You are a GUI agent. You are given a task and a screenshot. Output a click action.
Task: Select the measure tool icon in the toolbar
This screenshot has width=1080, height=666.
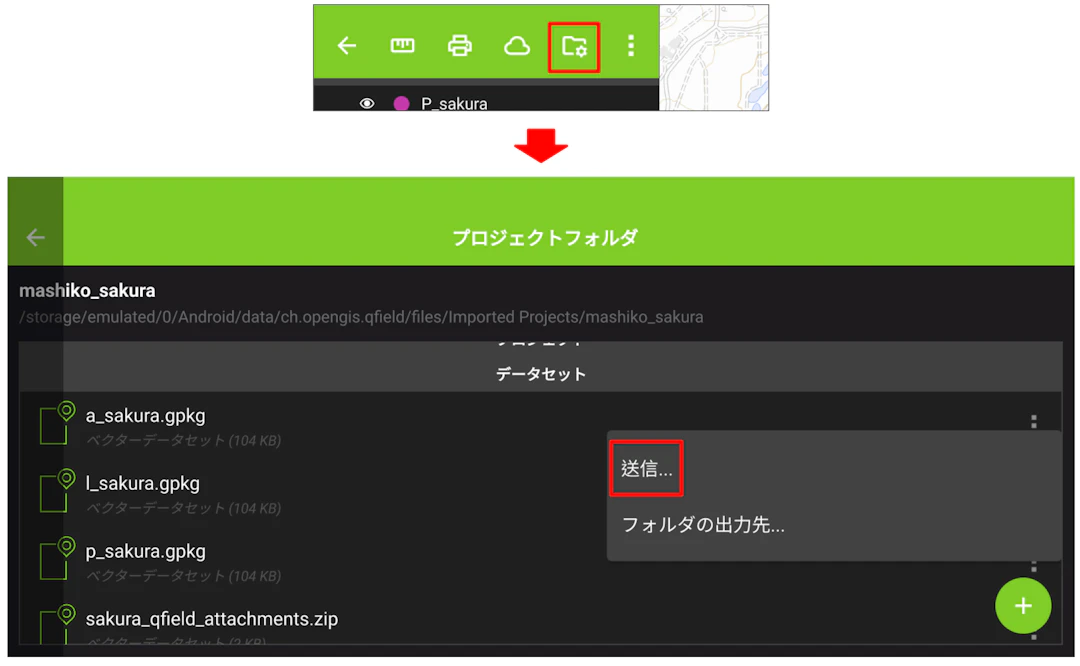402,45
